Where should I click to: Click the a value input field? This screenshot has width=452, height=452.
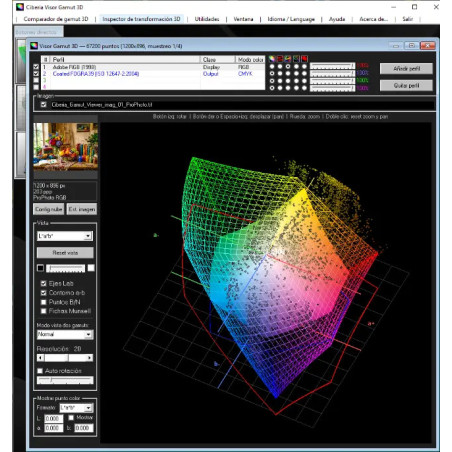[x=54, y=428]
